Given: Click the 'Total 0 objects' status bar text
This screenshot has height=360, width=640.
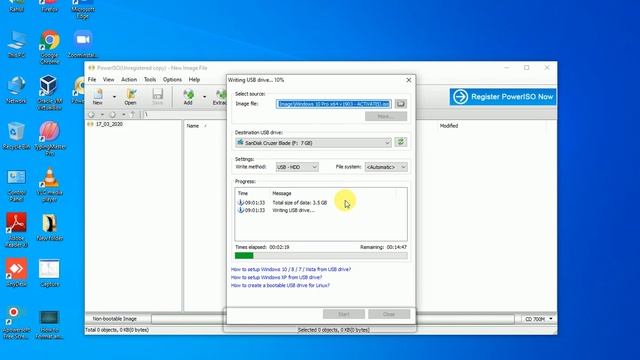Looking at the screenshot, I should pyautogui.click(x=117, y=330).
